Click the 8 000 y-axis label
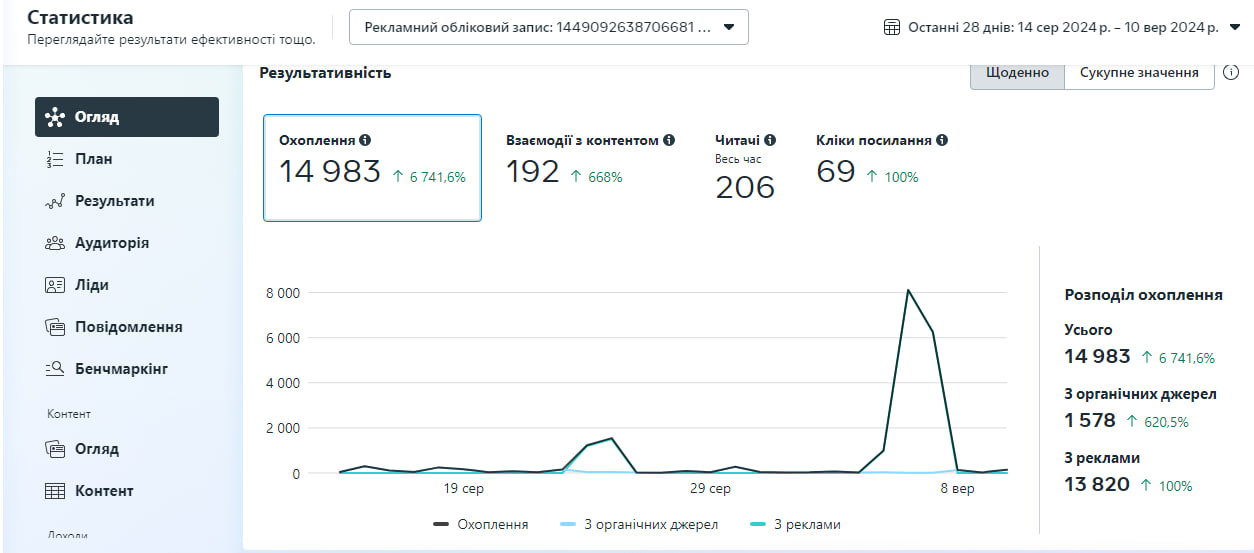The width and height of the screenshot is (1254, 553). coord(282,293)
